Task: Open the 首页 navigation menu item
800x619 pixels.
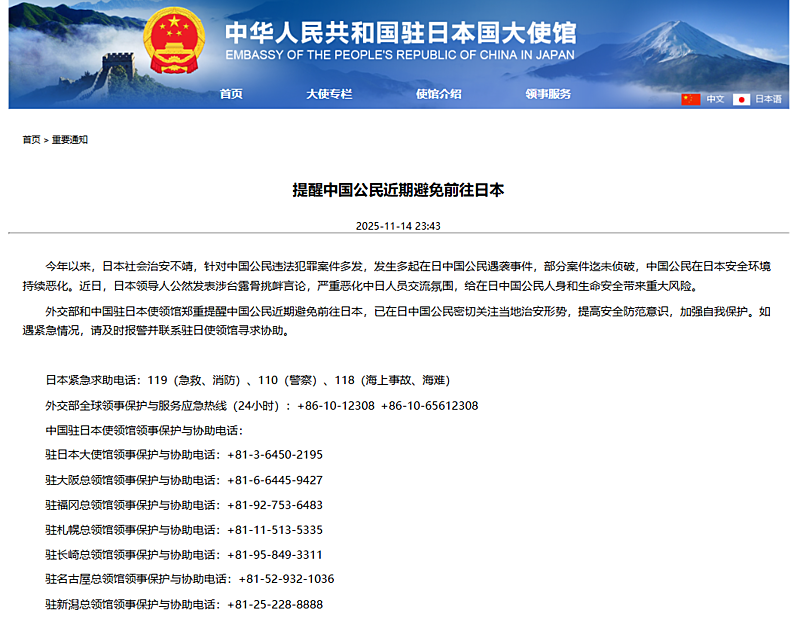Action: [x=231, y=94]
